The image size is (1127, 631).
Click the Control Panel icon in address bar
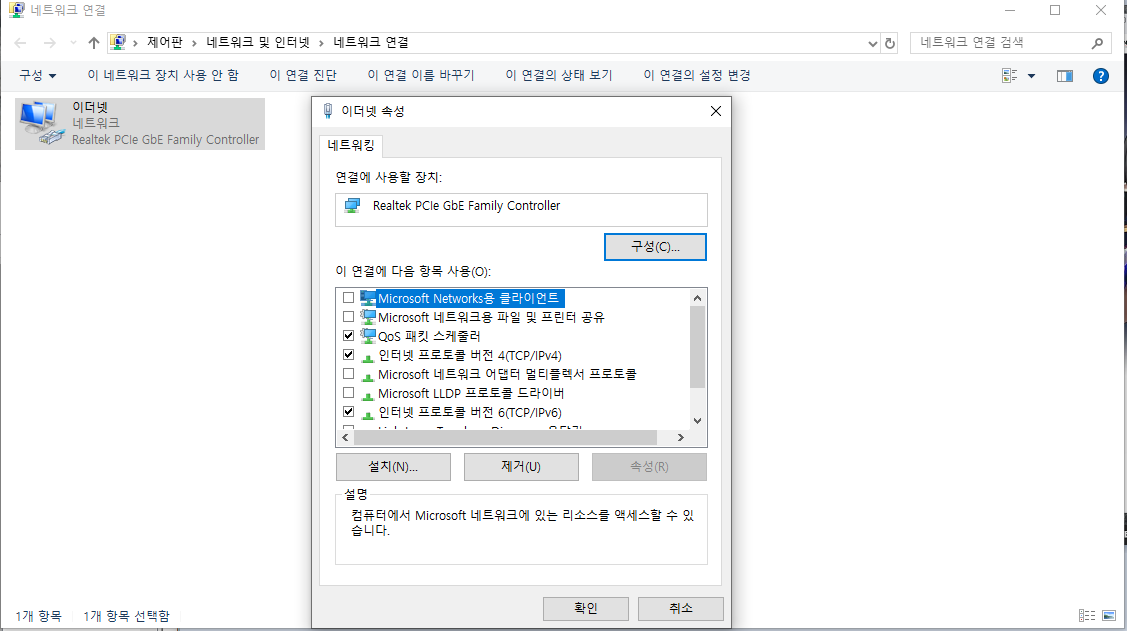tap(119, 42)
